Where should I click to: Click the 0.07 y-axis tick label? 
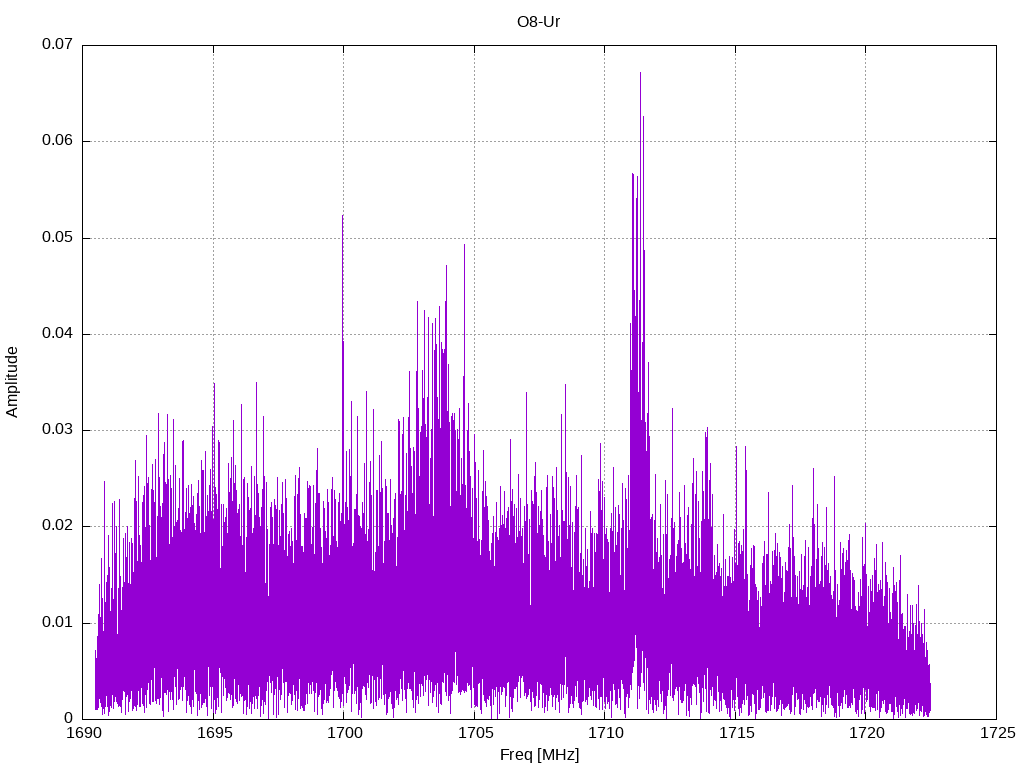(x=57, y=45)
